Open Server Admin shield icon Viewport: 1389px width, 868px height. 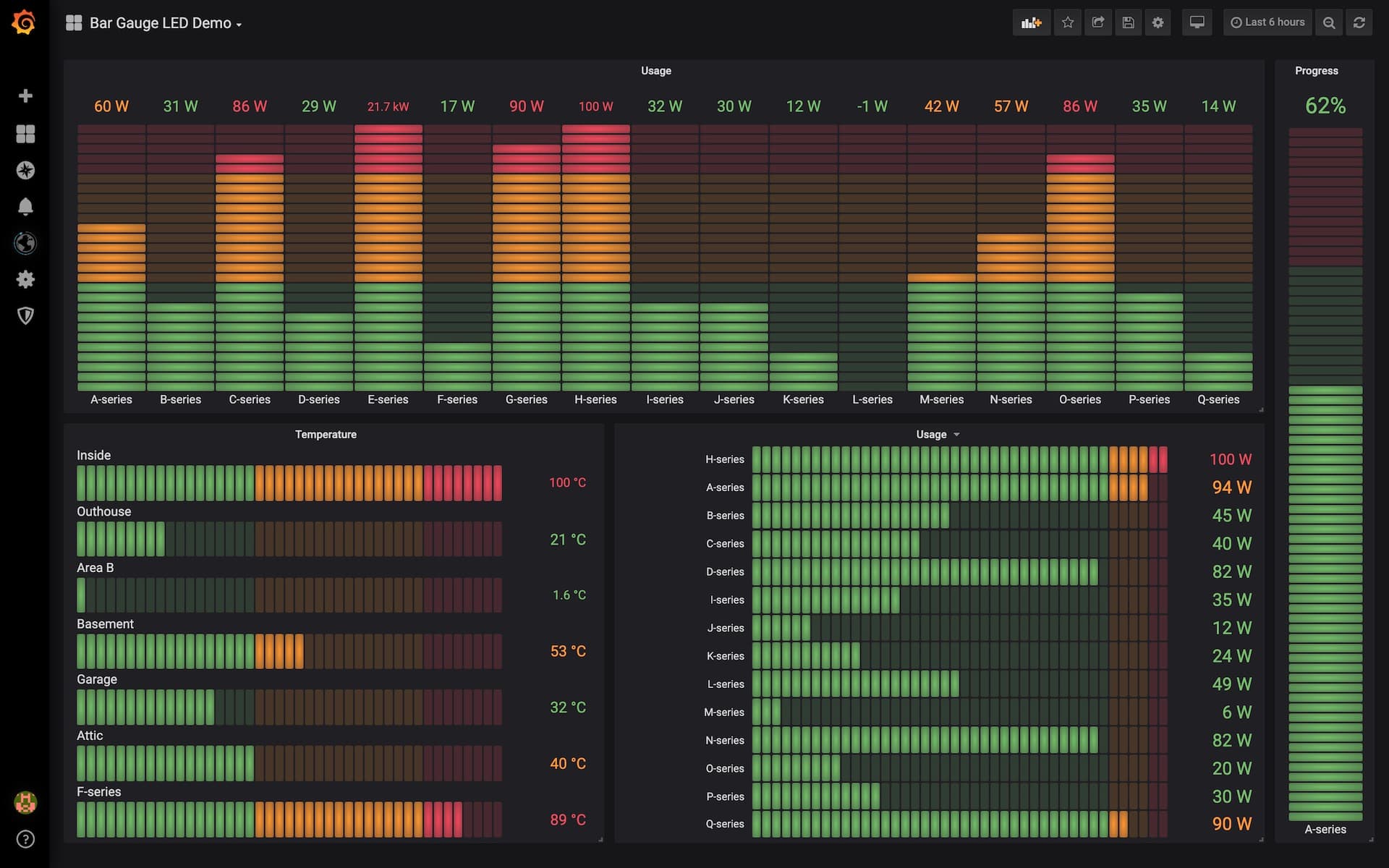point(25,315)
